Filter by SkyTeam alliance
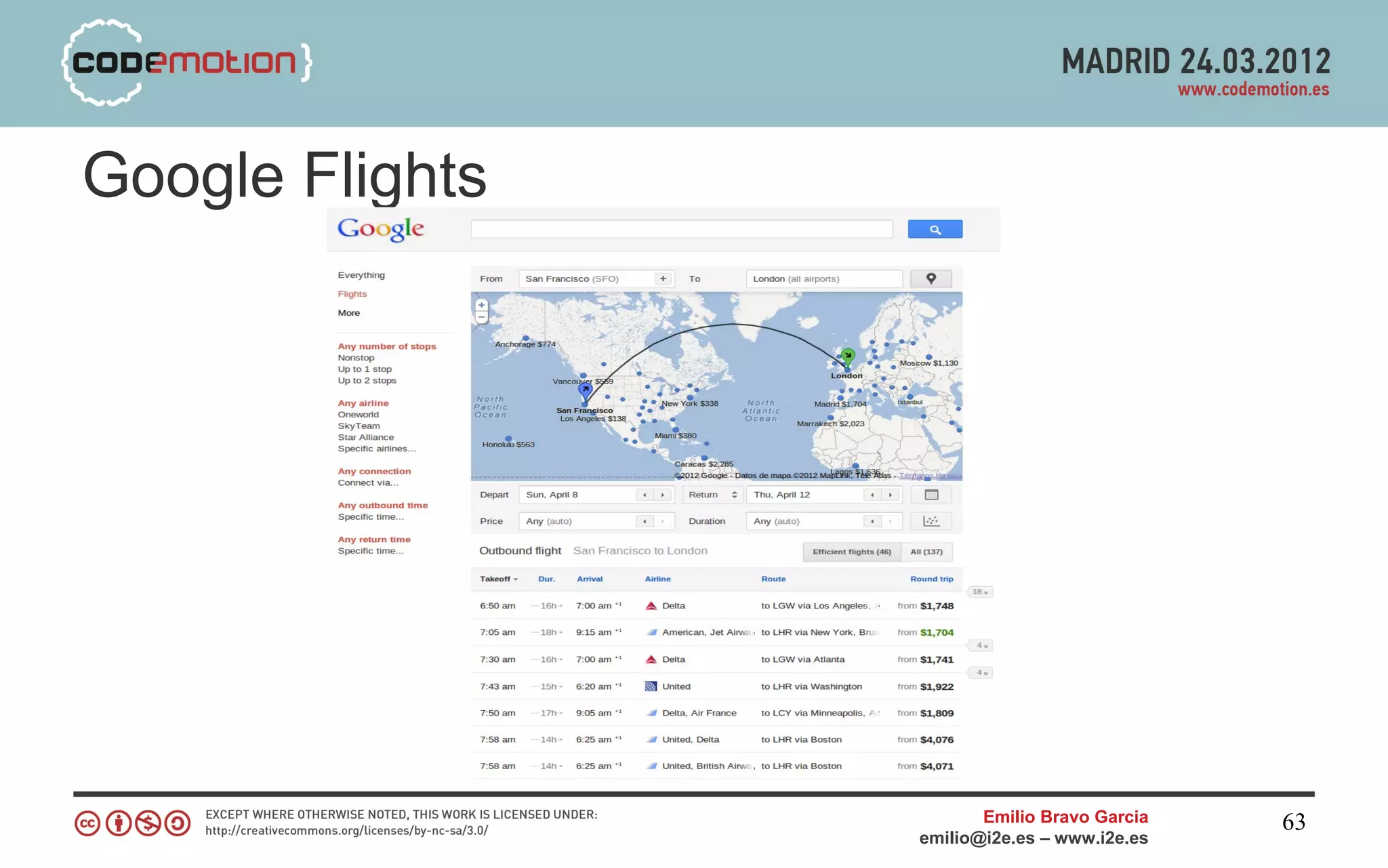The height and width of the screenshot is (868, 1388). (x=359, y=426)
